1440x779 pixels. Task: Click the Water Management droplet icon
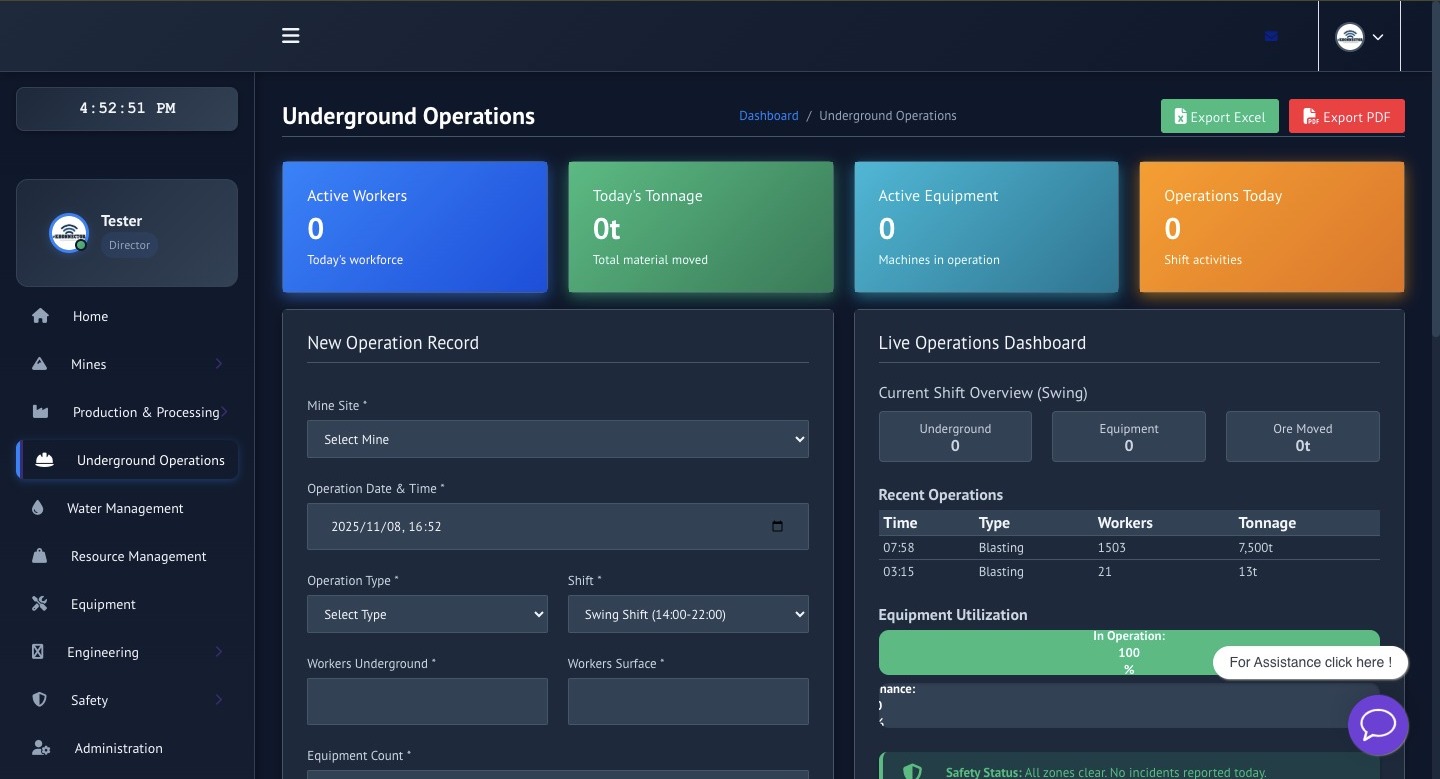tap(38, 508)
